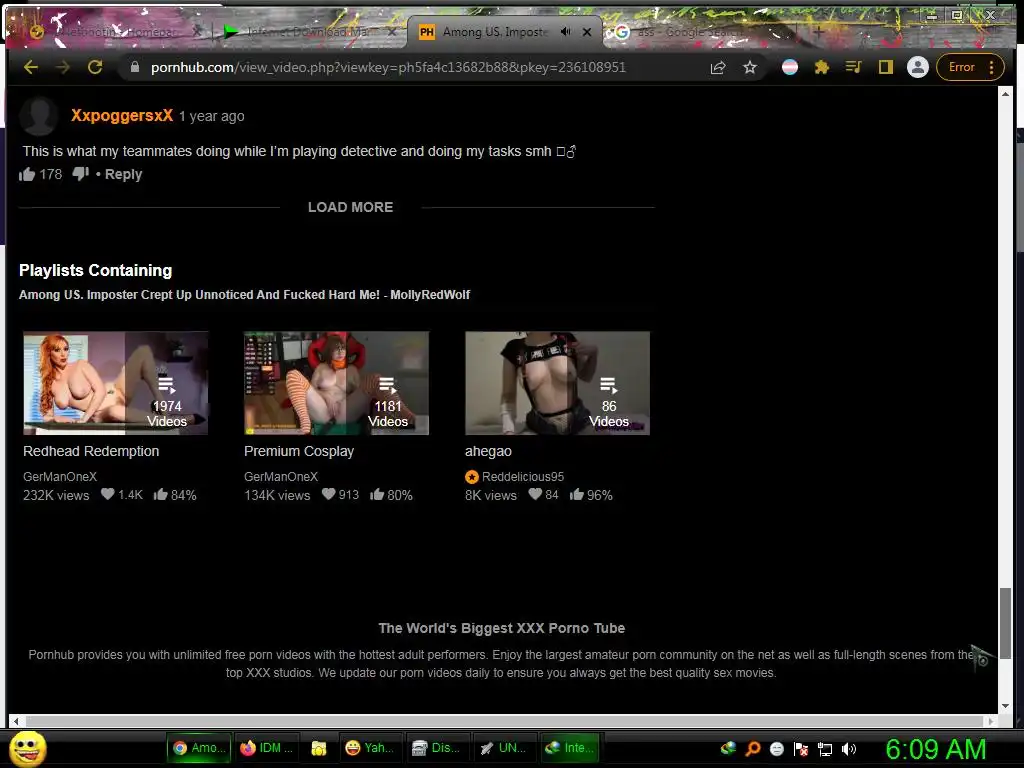Dislike the comment with thumbs down

[x=80, y=174]
